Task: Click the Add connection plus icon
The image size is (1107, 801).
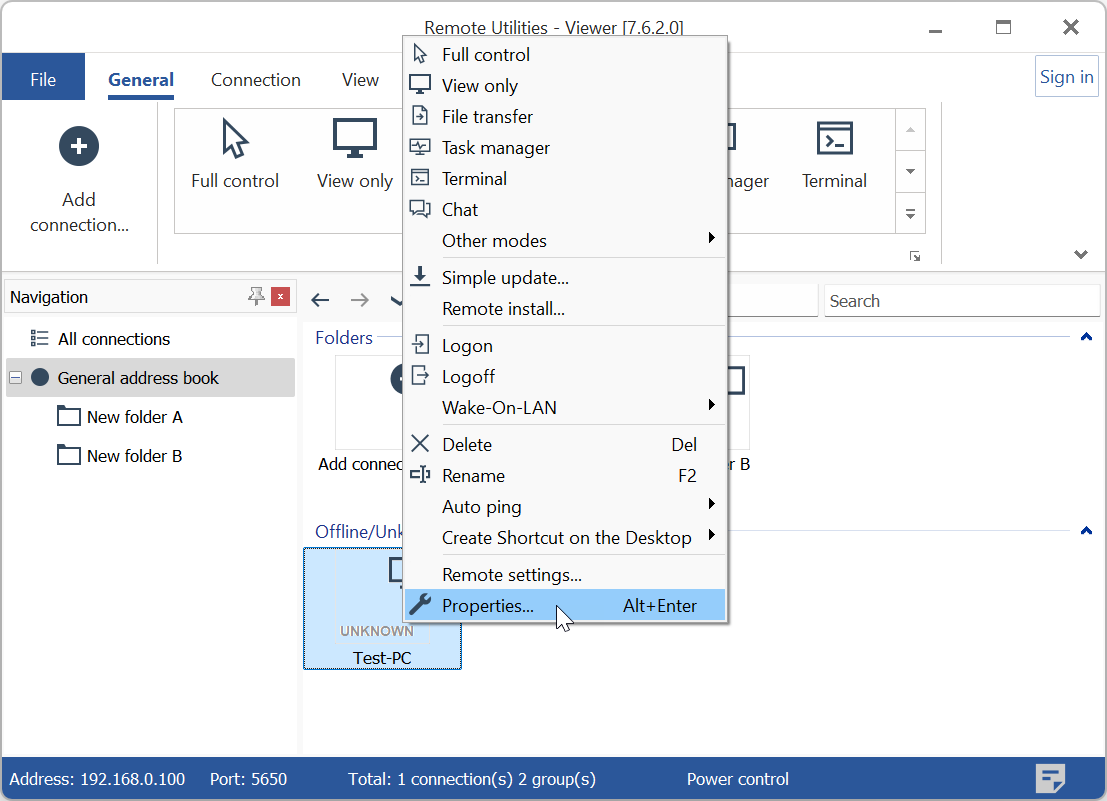Action: click(79, 146)
